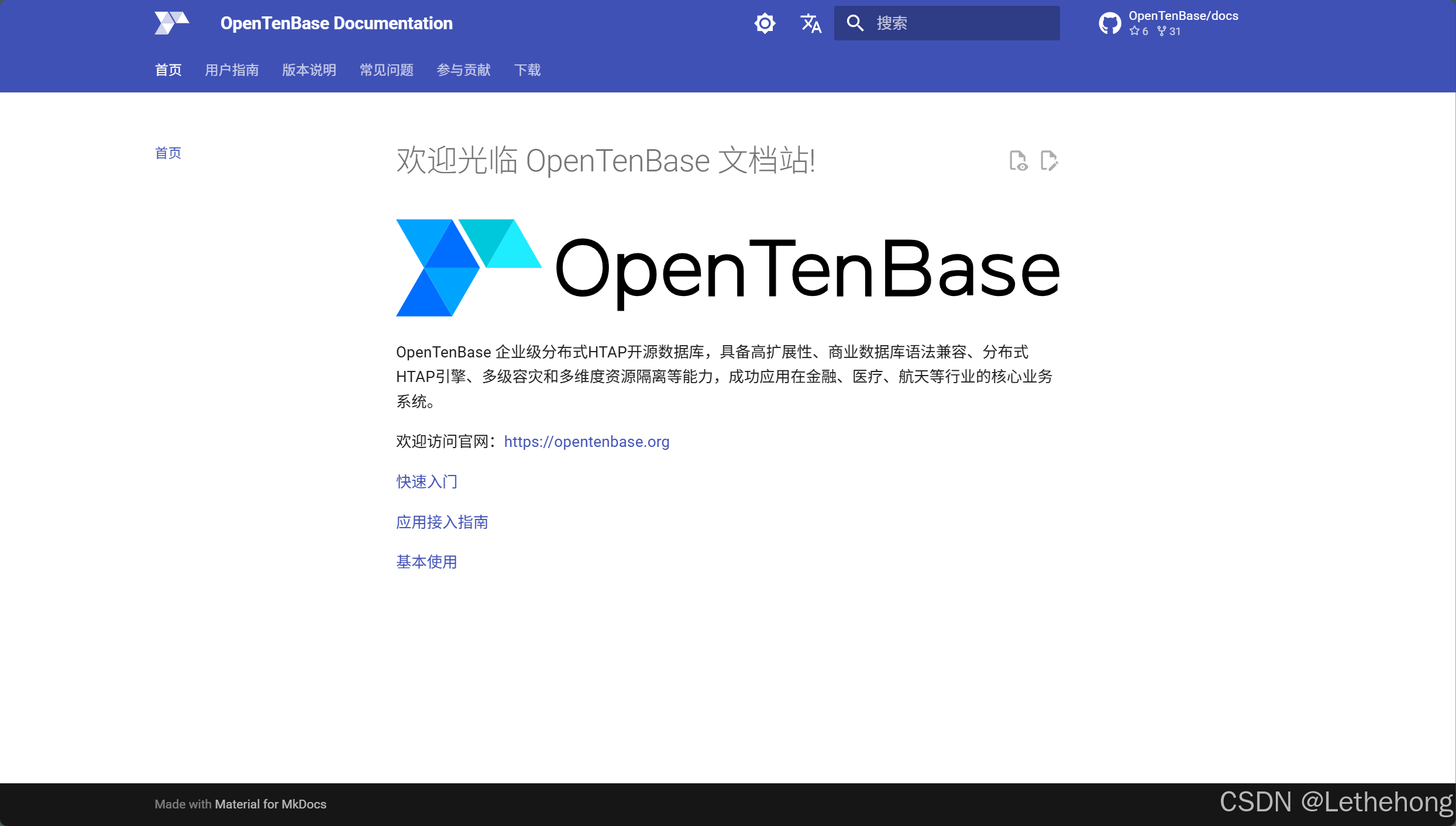Image resolution: width=1456 pixels, height=826 pixels.
Task: Select the 首页 navigation tab
Action: (168, 70)
